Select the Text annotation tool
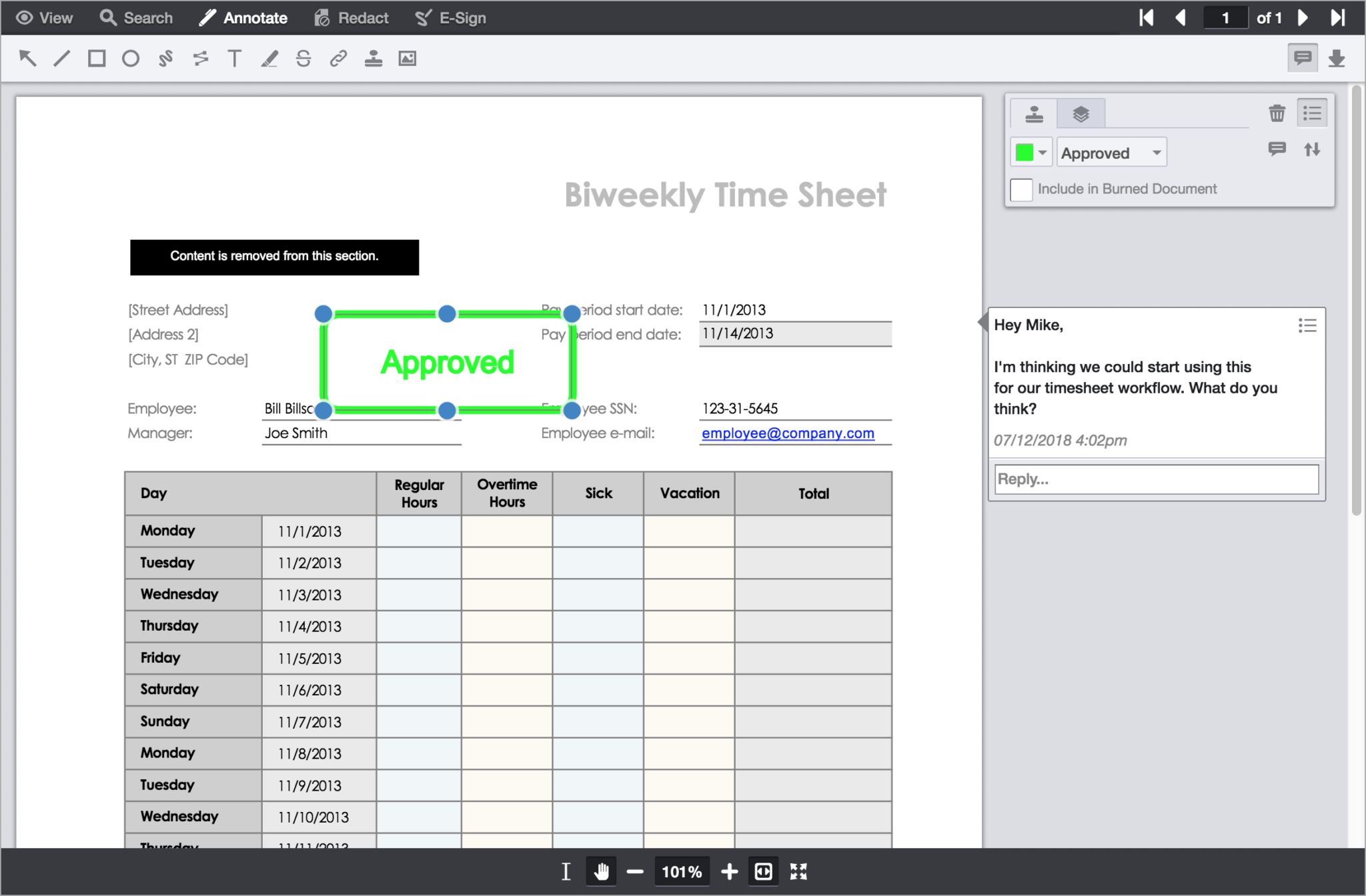The image size is (1366, 896). click(x=234, y=58)
